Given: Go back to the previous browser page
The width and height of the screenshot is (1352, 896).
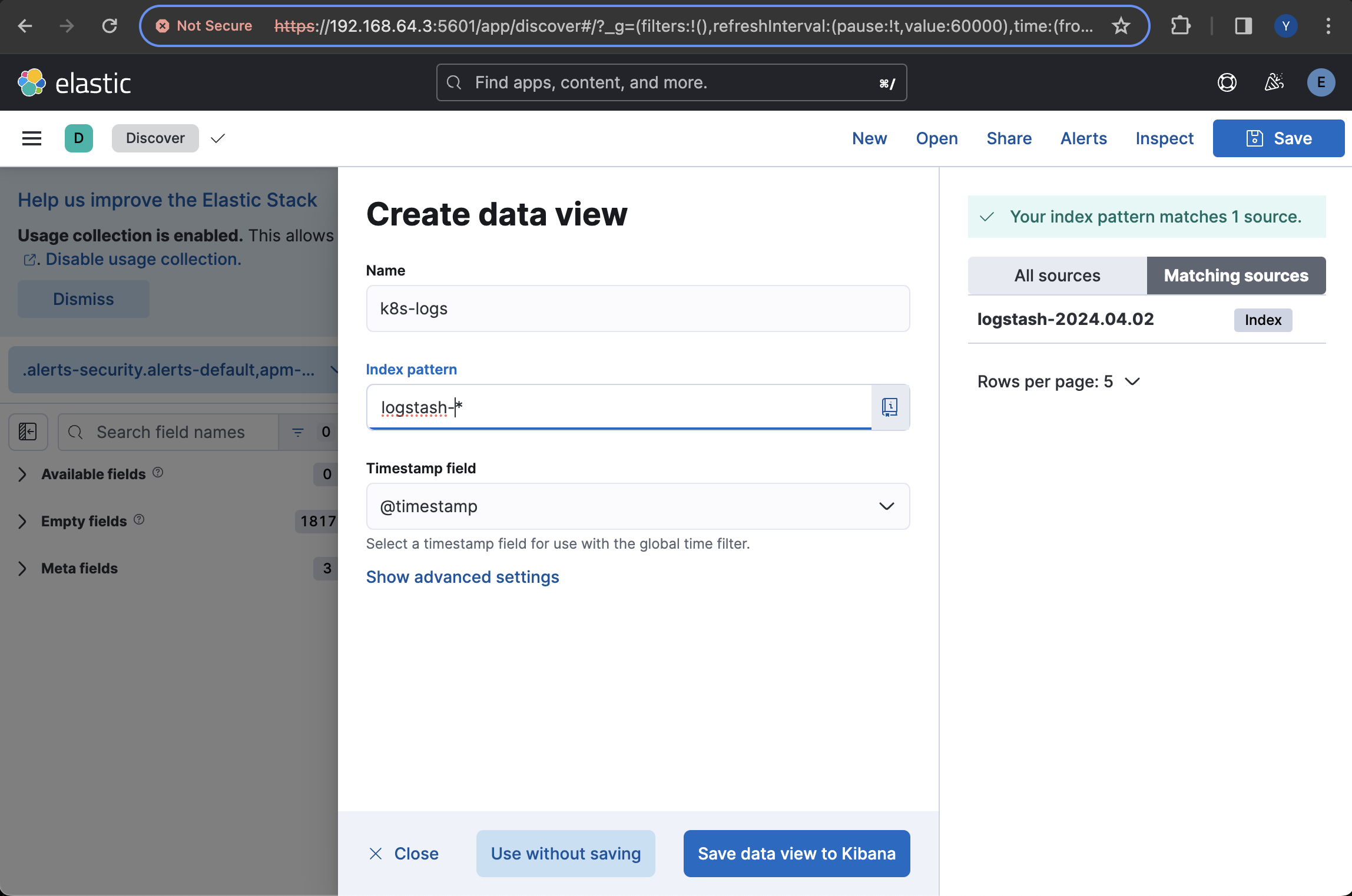Looking at the screenshot, I should 25,26.
